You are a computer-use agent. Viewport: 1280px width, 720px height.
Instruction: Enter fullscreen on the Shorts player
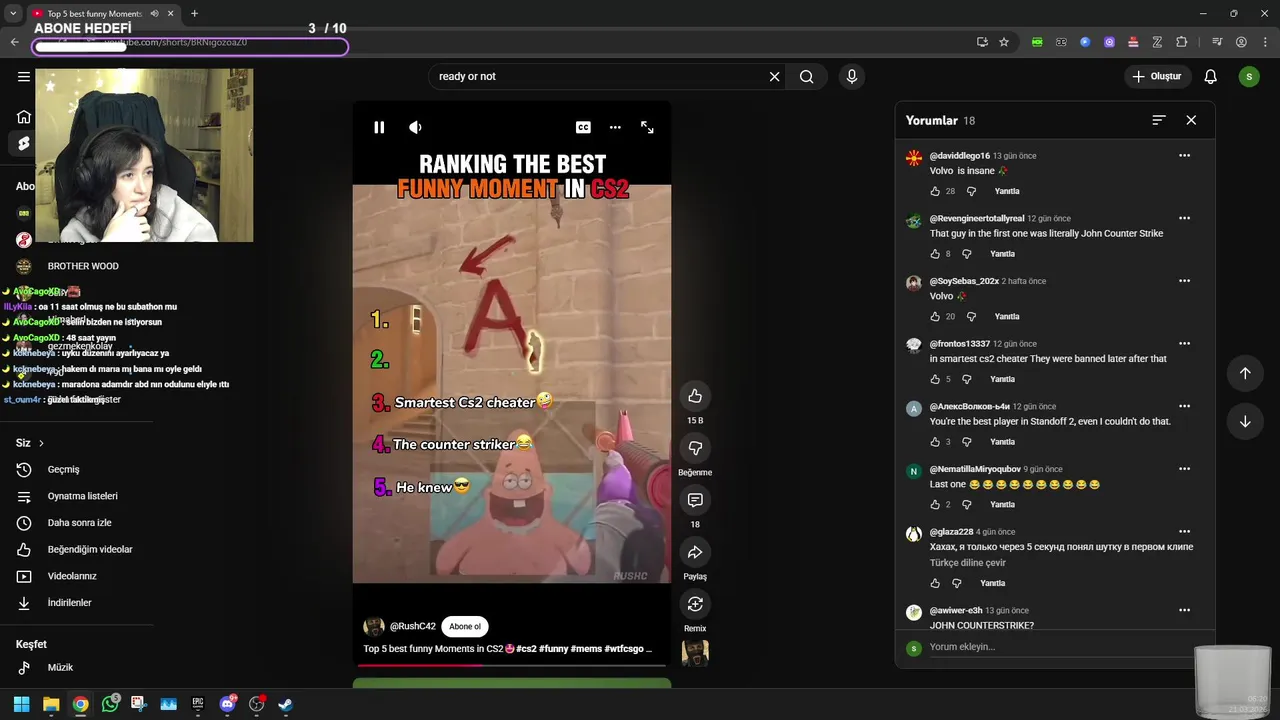[x=647, y=127]
